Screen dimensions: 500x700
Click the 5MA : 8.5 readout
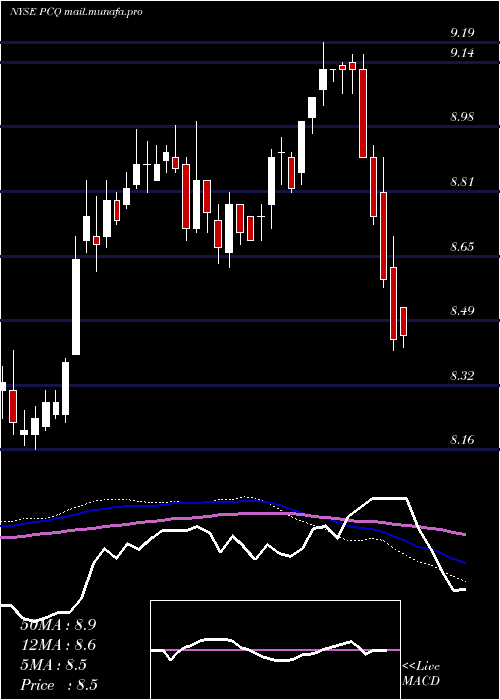(53, 665)
